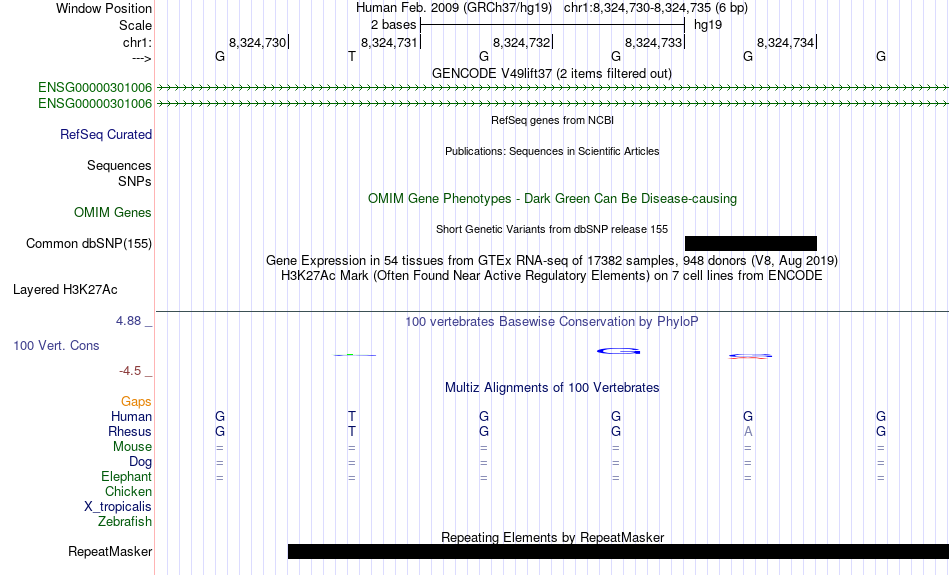Select the Chicken alignment row label
950x575 pixels.
tap(128, 491)
